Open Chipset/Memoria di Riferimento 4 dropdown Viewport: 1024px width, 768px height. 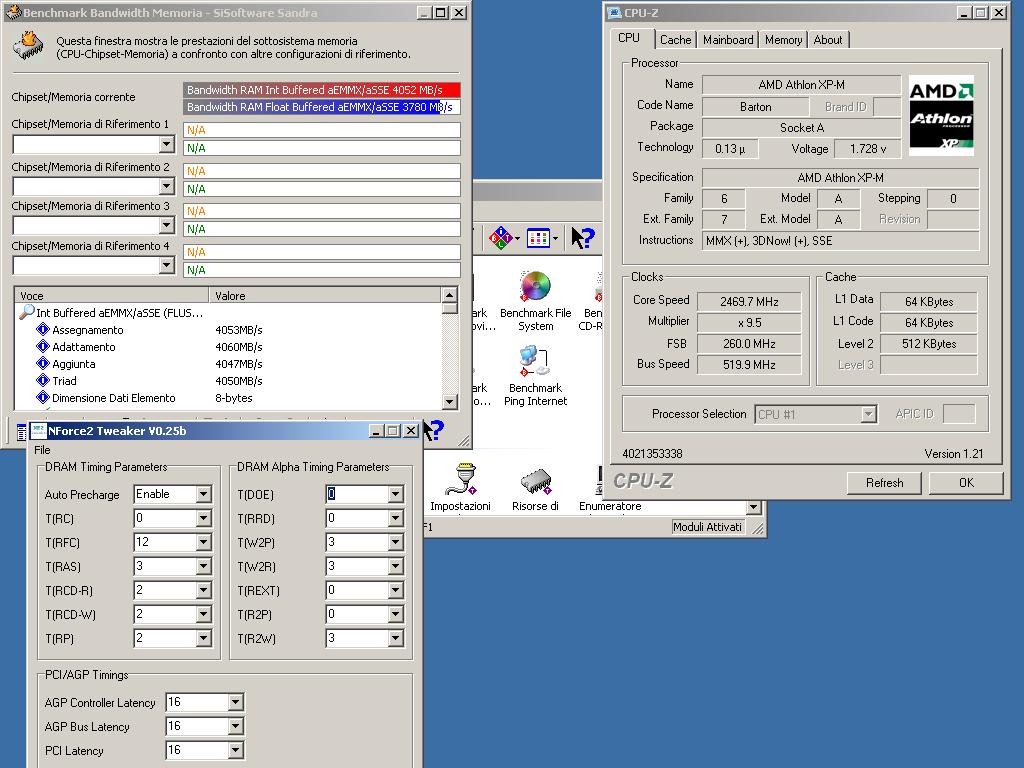coord(167,265)
